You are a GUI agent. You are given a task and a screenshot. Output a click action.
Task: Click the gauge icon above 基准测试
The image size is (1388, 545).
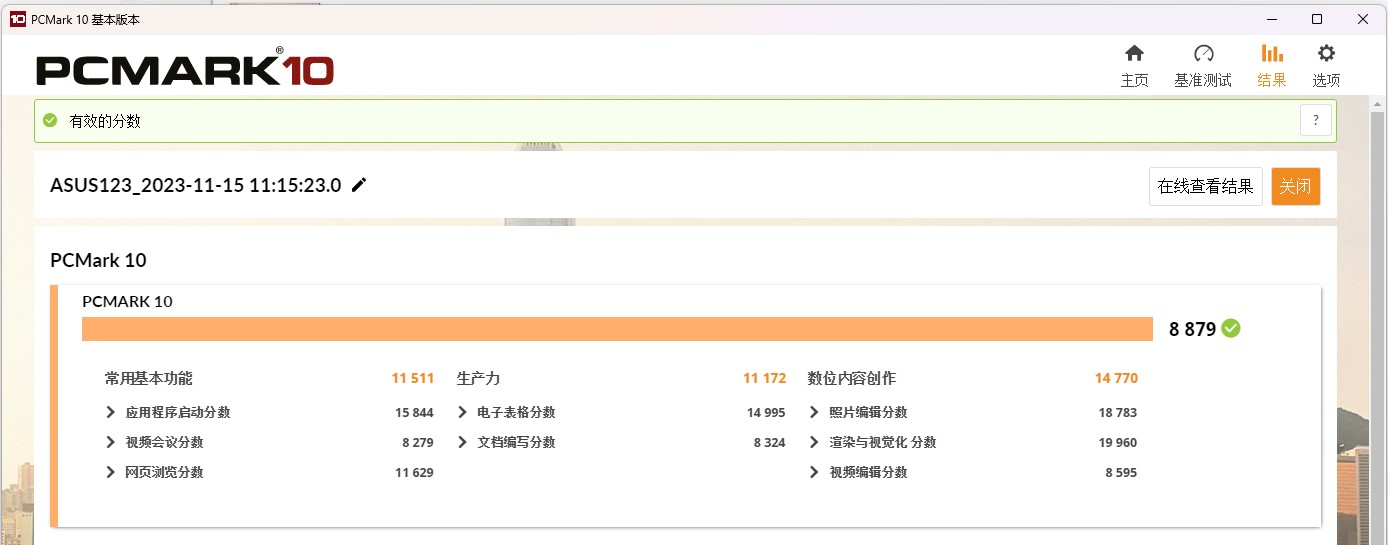point(1203,53)
